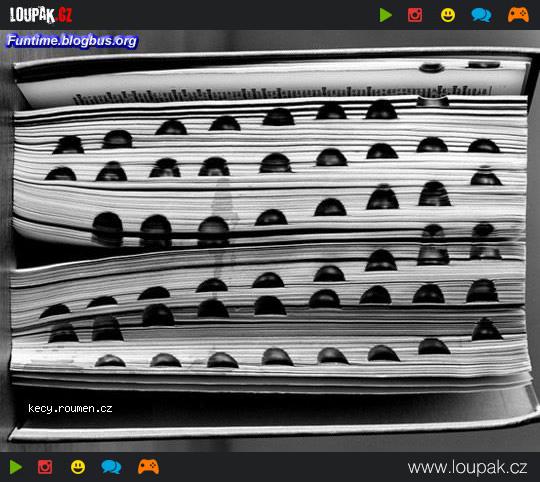This screenshot has width=540, height=482.
Task: Click the orange gamepad icon in footer
Action: tap(148, 467)
